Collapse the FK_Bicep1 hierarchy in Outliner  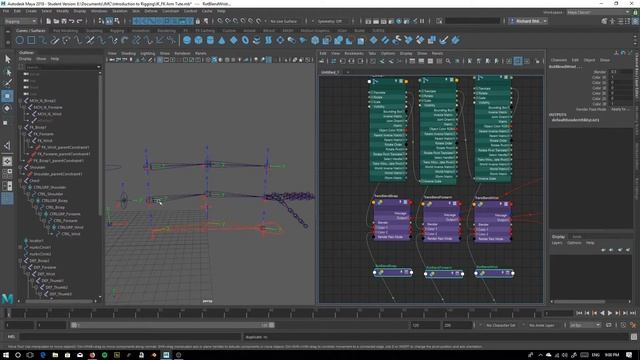(x=20, y=127)
